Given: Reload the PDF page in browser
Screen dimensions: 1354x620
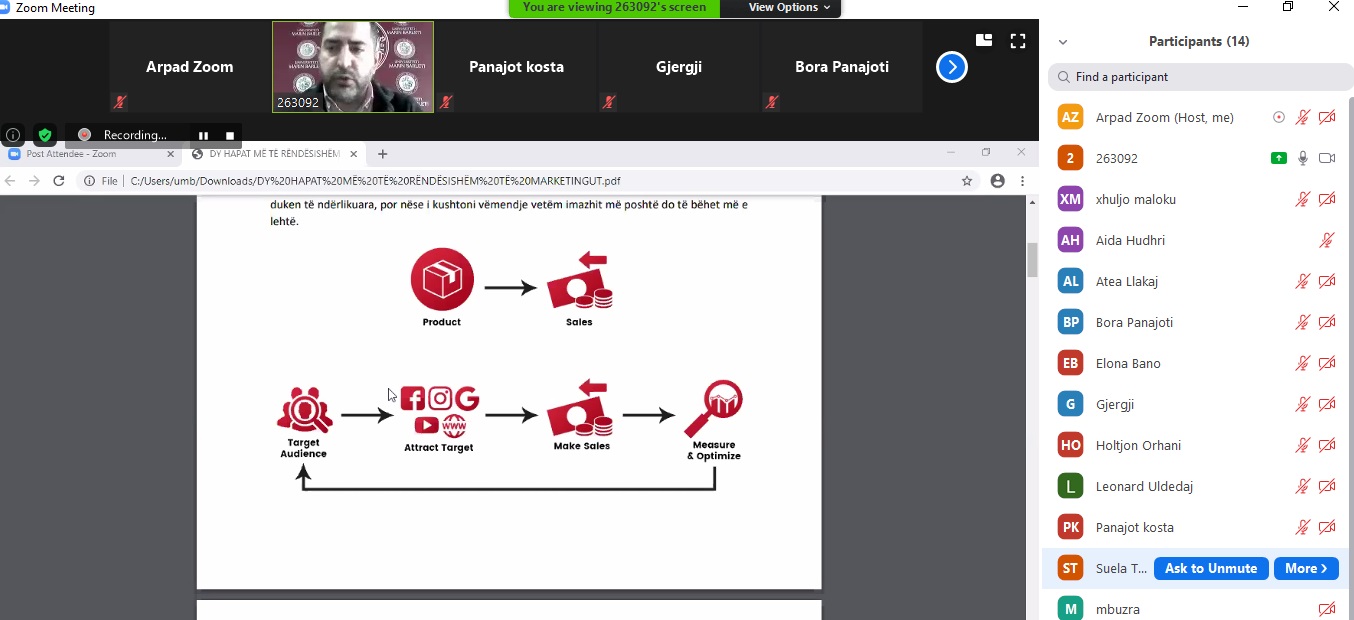Looking at the screenshot, I should coord(59,181).
